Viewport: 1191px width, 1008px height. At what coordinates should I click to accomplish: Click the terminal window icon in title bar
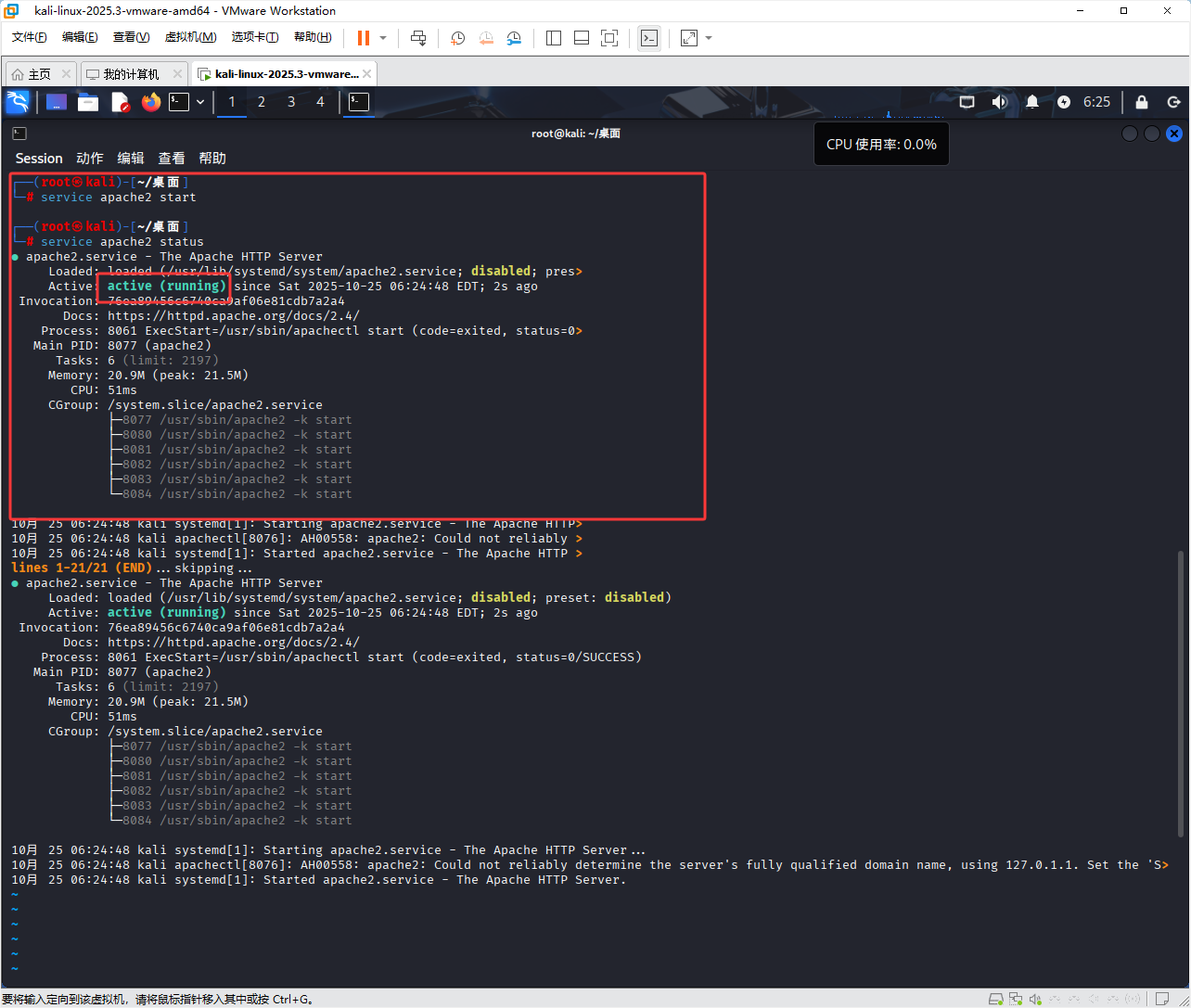[19, 134]
